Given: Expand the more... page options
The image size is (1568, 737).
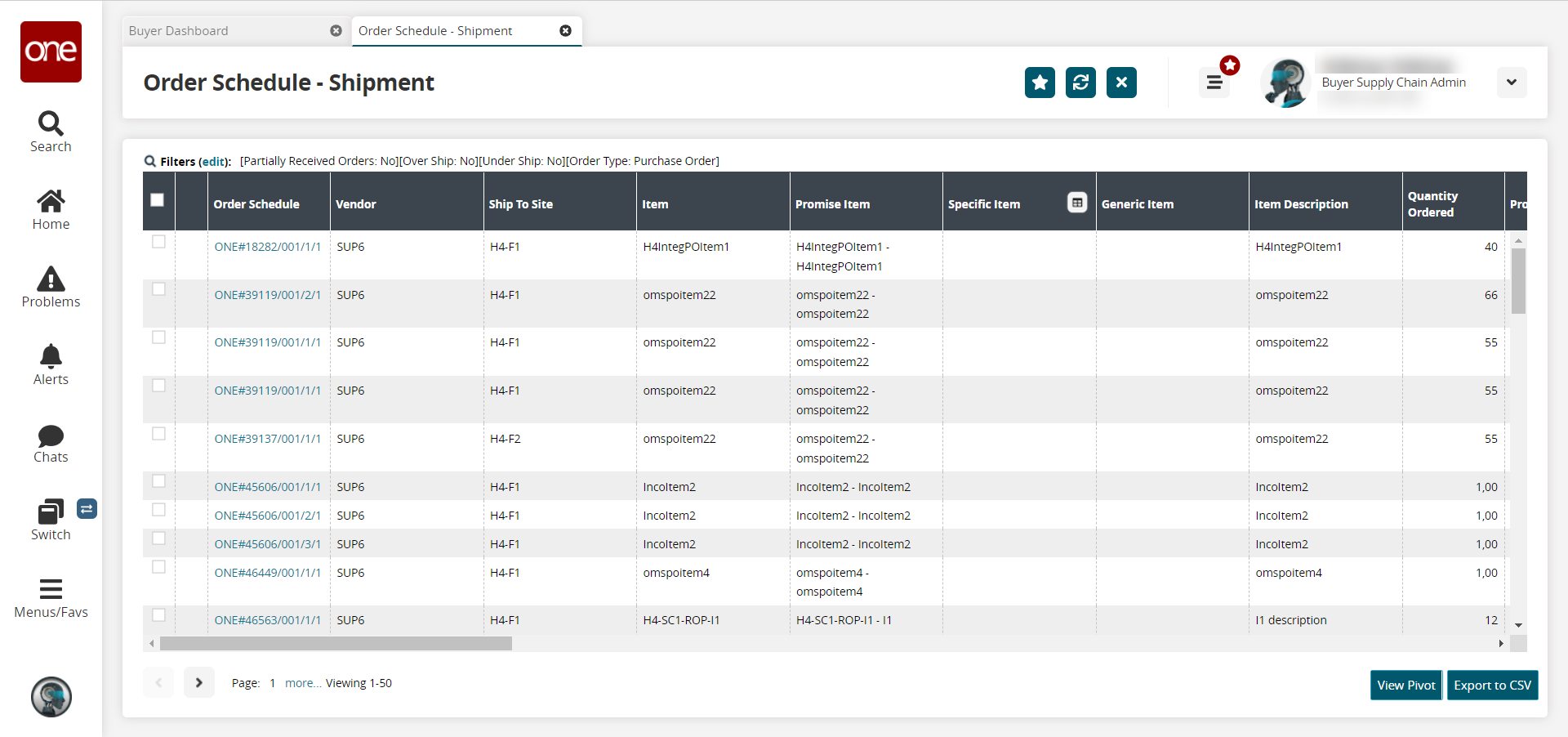Looking at the screenshot, I should tap(302, 683).
